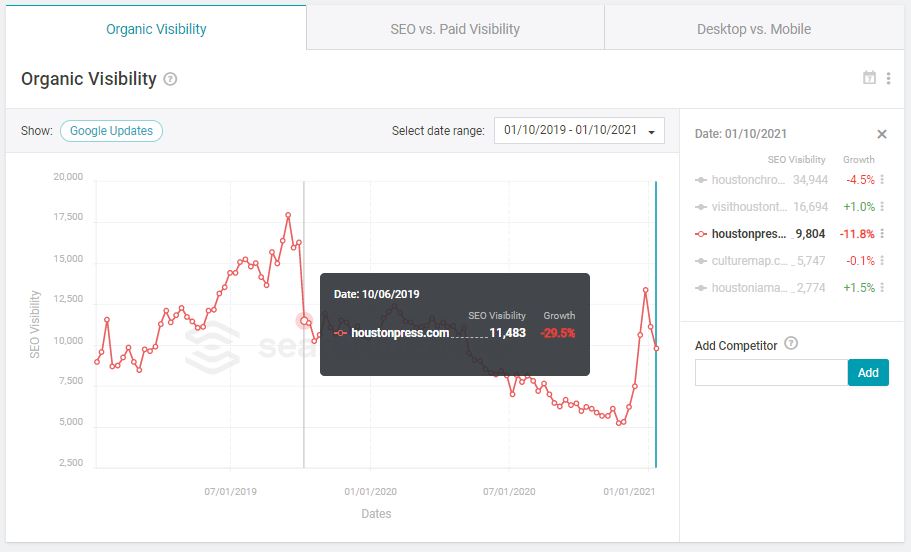The image size is (911, 552).
Task: Open options menu for visithoustont... row
Action: pos(882,206)
